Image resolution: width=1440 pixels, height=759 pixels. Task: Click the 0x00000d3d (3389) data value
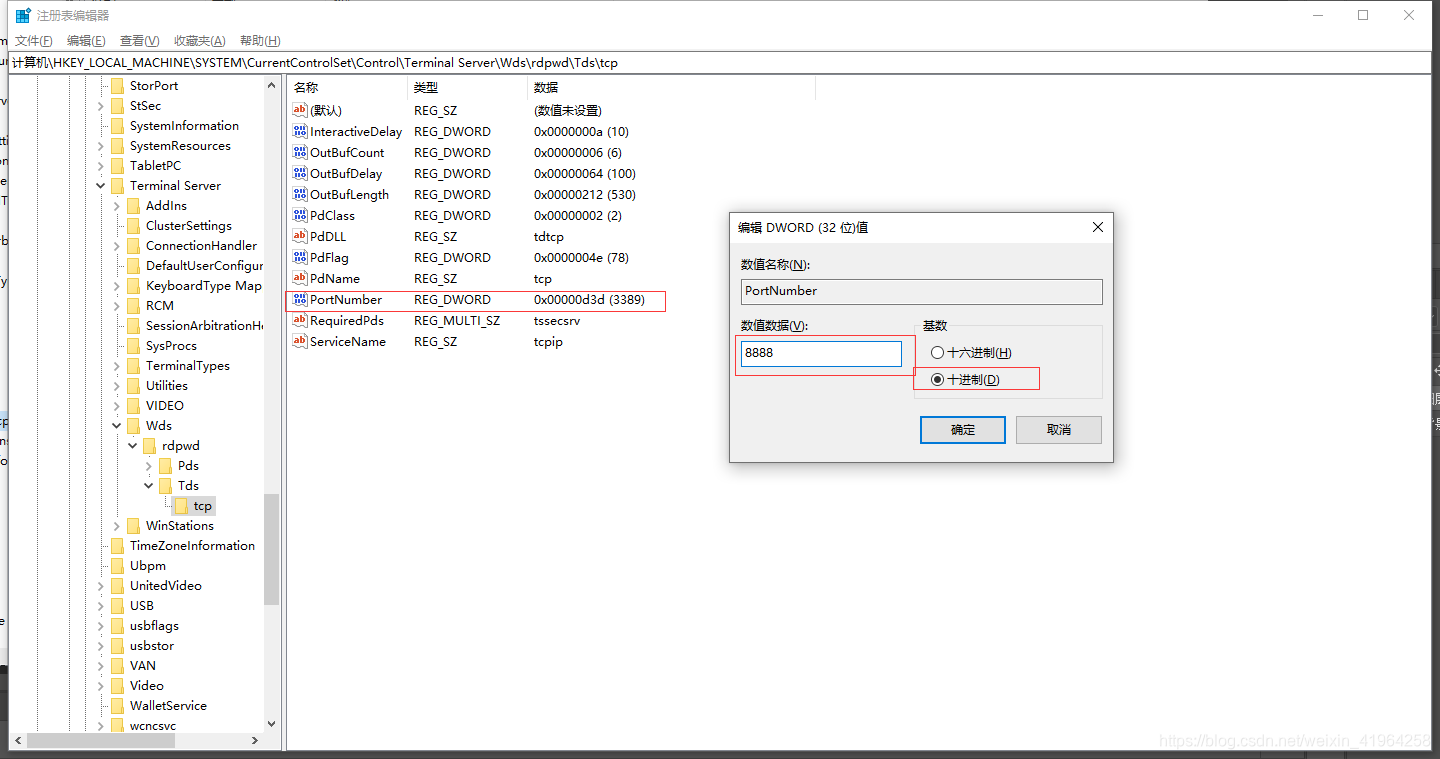pyautogui.click(x=589, y=299)
